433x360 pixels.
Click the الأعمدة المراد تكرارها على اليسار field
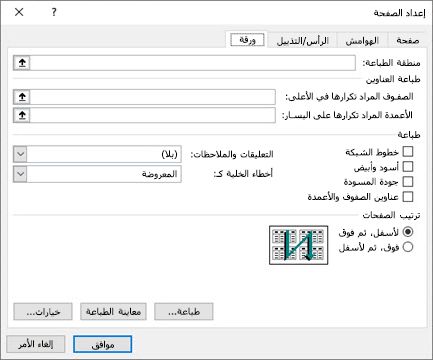(153, 115)
